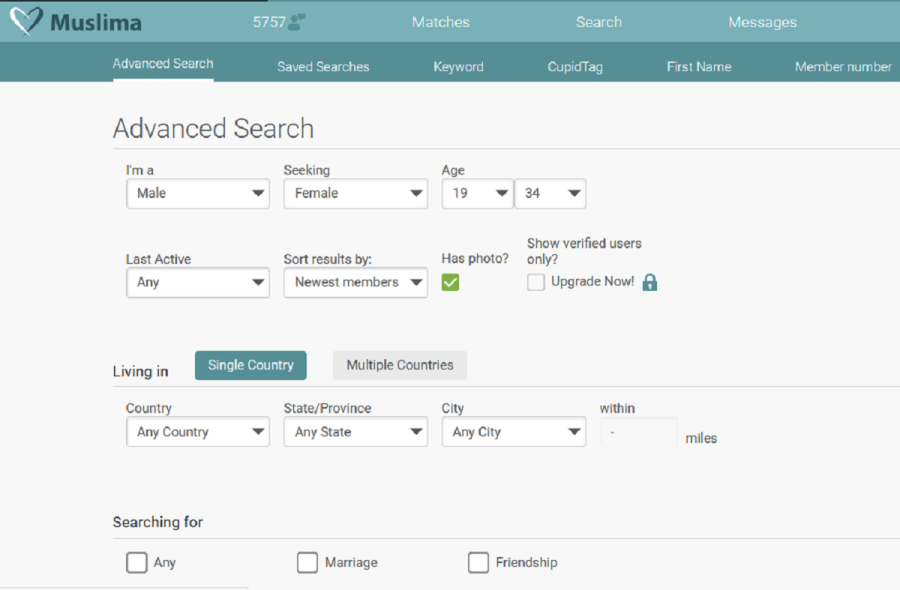Select the Any checkbox under Searching for

136,563
